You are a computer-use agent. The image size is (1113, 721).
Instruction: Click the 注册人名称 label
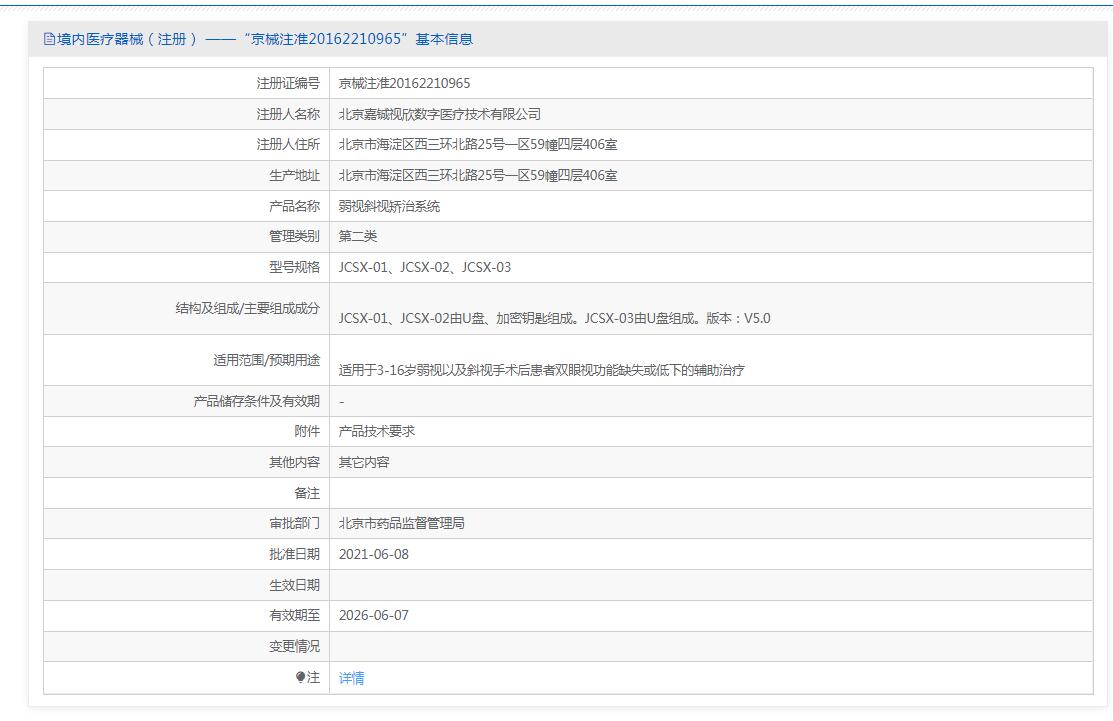pyautogui.click(x=288, y=114)
